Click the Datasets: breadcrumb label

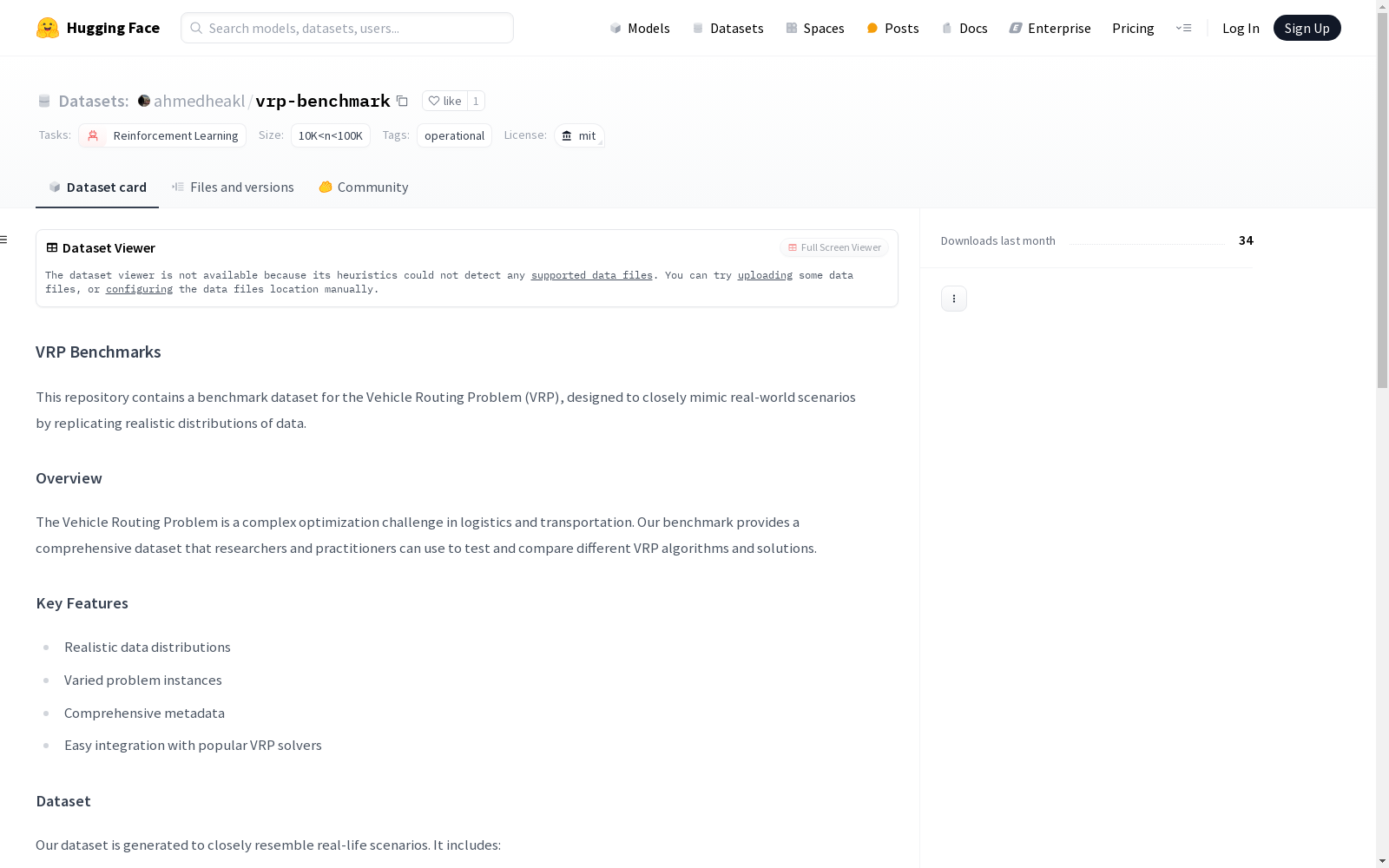coord(93,101)
